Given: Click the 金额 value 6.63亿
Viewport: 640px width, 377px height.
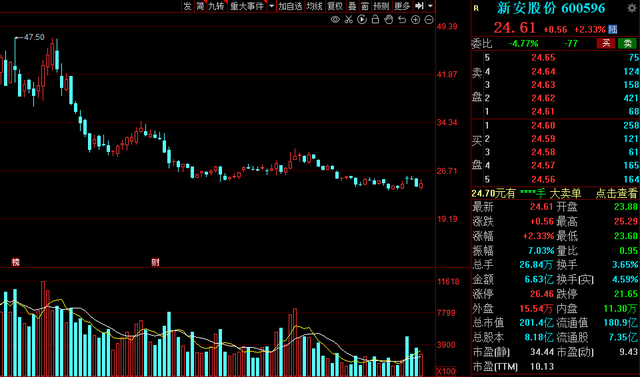Looking at the screenshot, I should [x=539, y=279].
